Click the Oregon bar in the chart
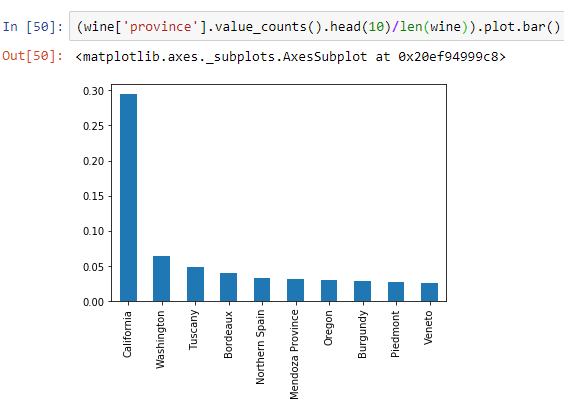564x411 pixels. click(x=329, y=291)
